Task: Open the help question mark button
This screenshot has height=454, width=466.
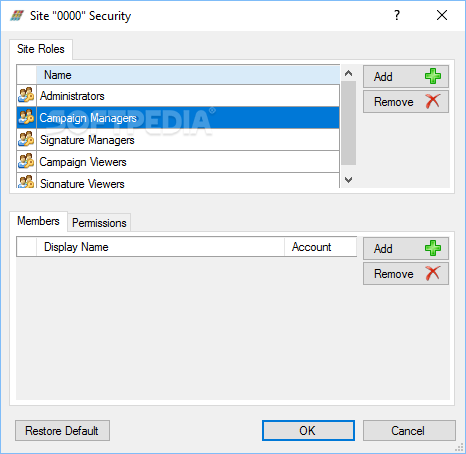Action: click(397, 15)
